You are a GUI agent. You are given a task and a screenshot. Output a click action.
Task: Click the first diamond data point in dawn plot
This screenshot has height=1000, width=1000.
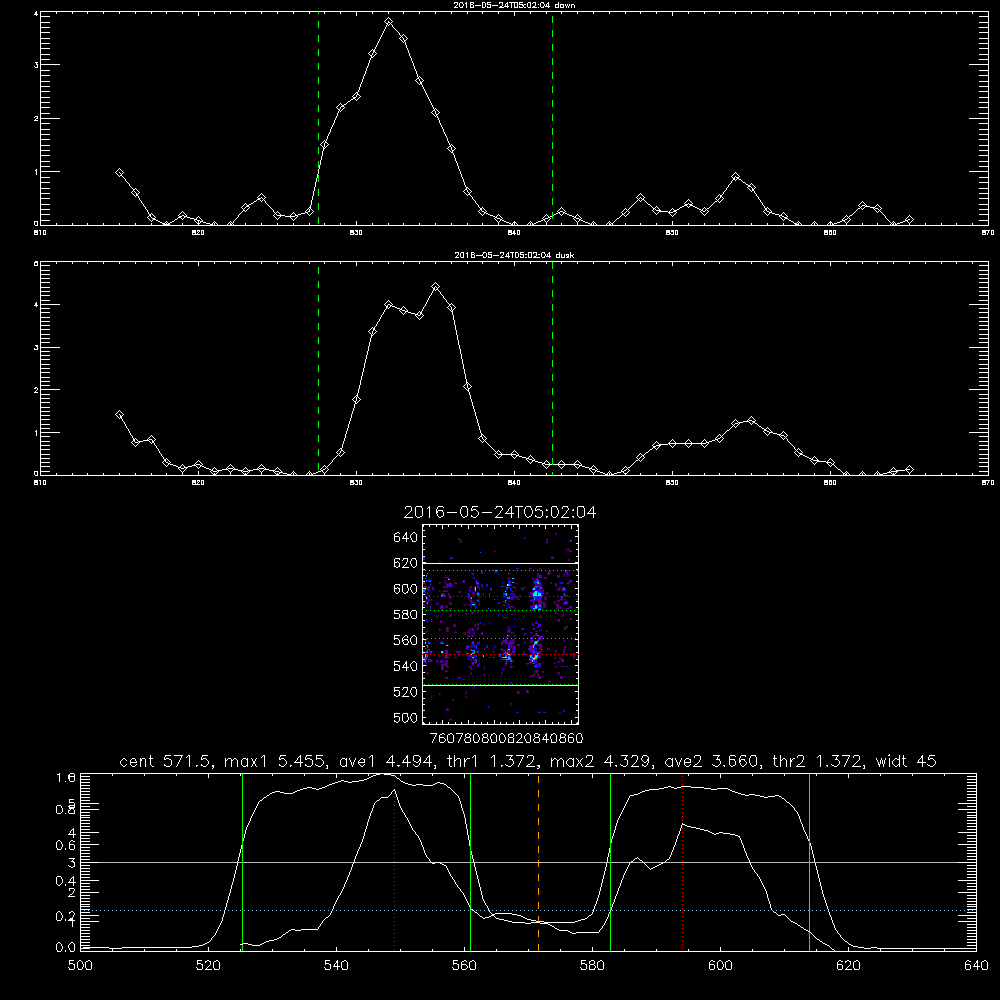click(119, 173)
